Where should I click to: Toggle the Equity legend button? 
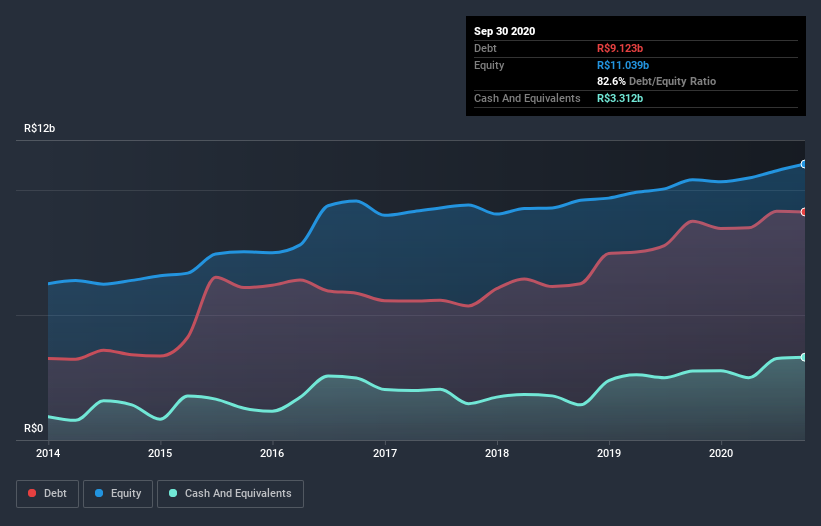click(118, 494)
